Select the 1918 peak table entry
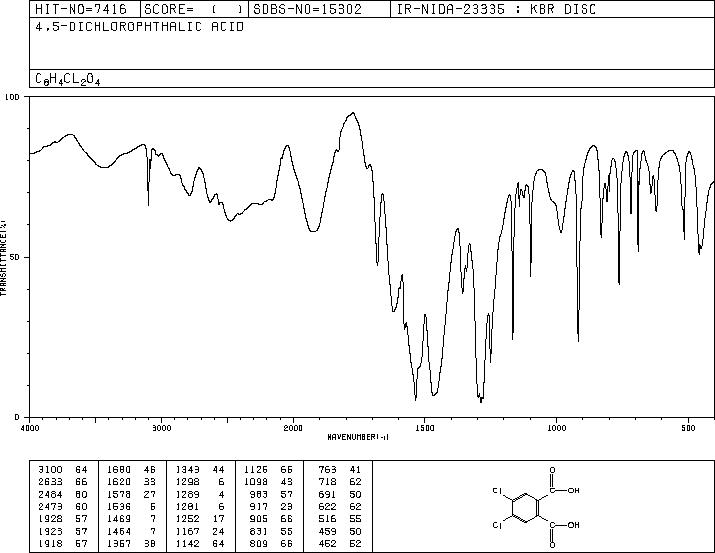Screen dimensions: 715x553 pos(62,543)
